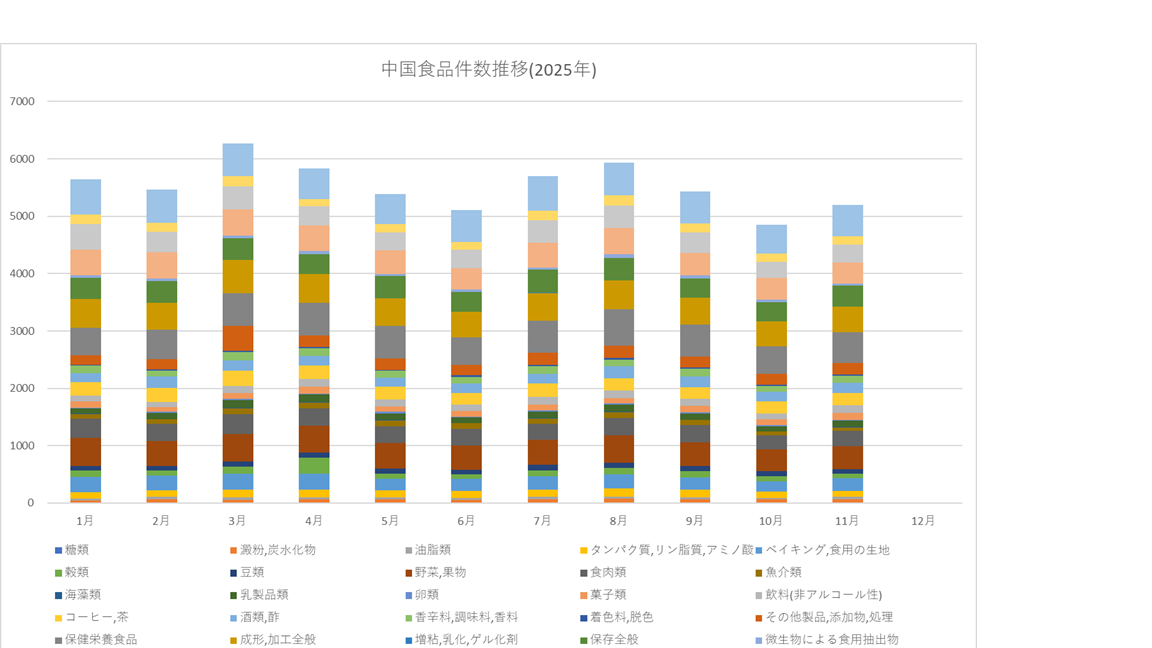Image resolution: width=1152 pixels, height=648 pixels.
Task: Select the 7000 vertical axis label
Action: coord(22,102)
